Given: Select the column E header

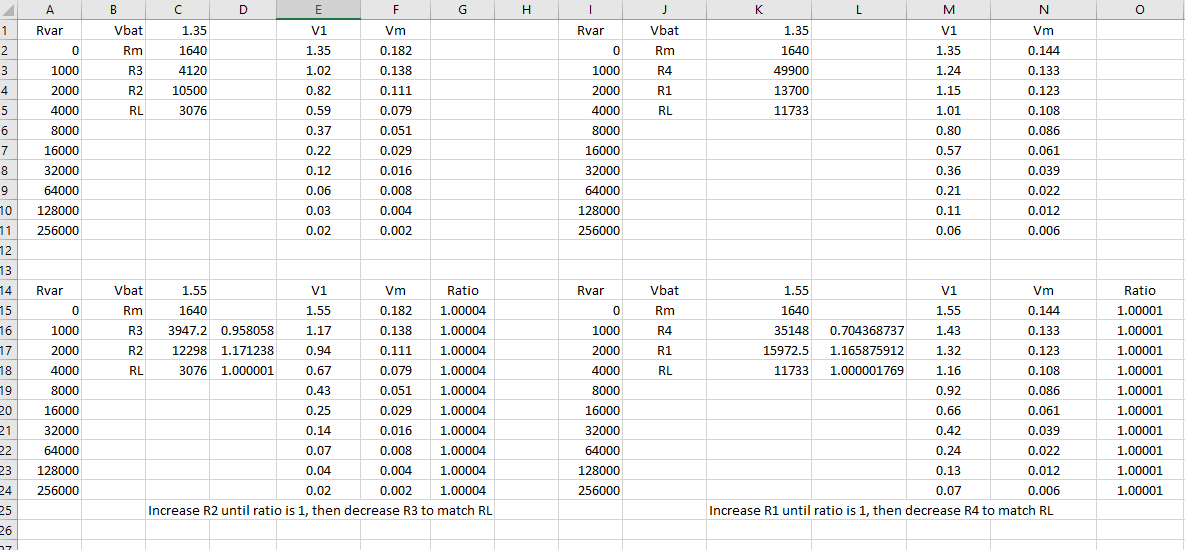Looking at the screenshot, I should point(318,9).
